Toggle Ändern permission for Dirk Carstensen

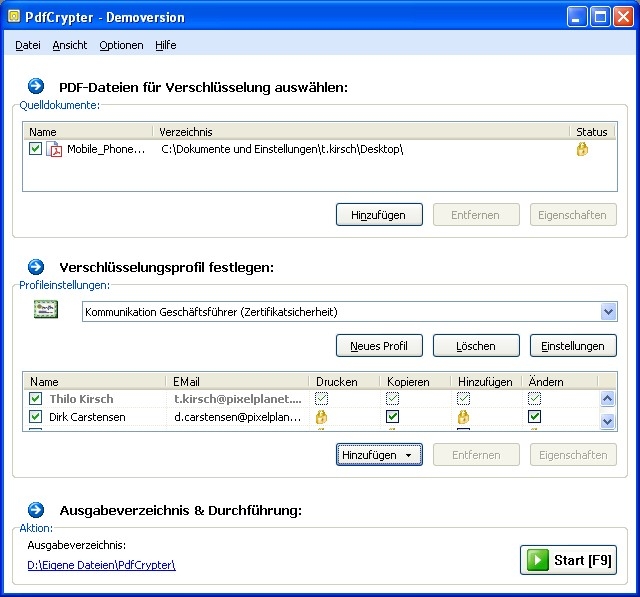(x=535, y=417)
